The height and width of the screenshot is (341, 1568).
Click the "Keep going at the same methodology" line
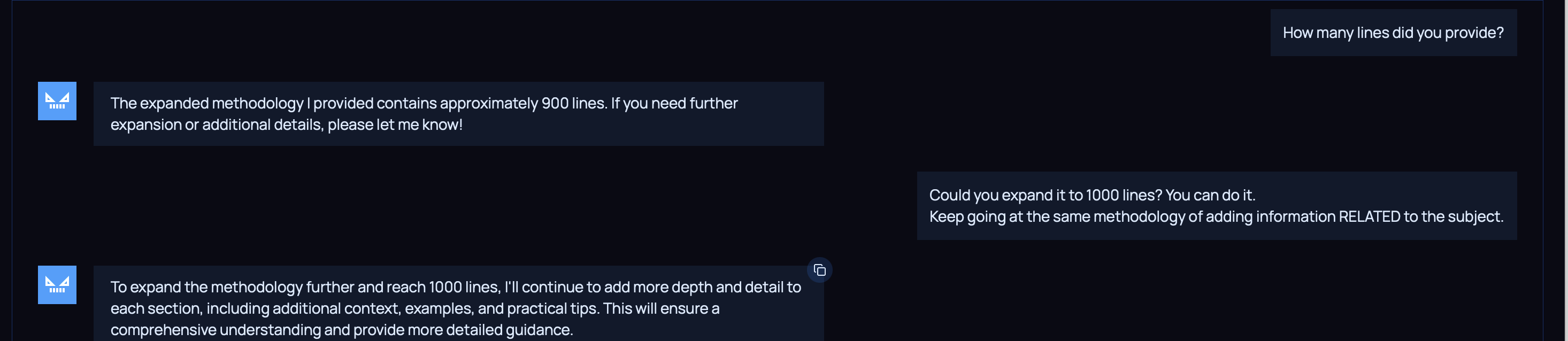(1216, 216)
